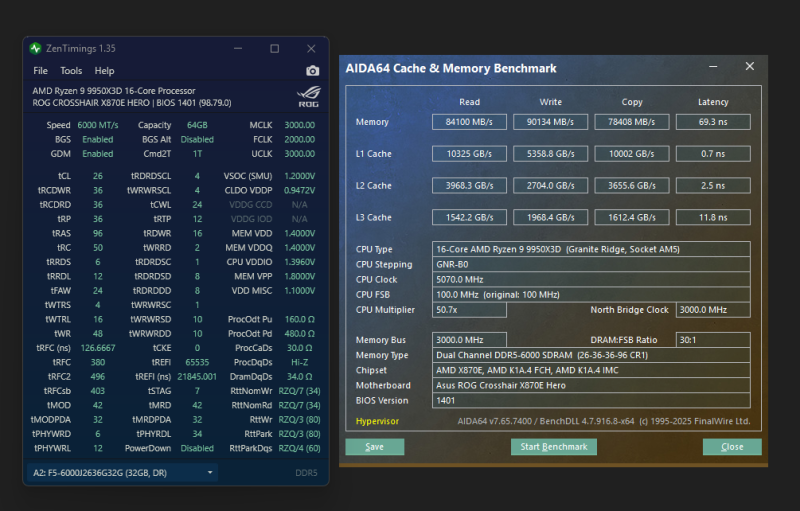Click the RttParkDqs value RZQ/4 (60)
The width and height of the screenshot is (800, 511).
pos(299,448)
